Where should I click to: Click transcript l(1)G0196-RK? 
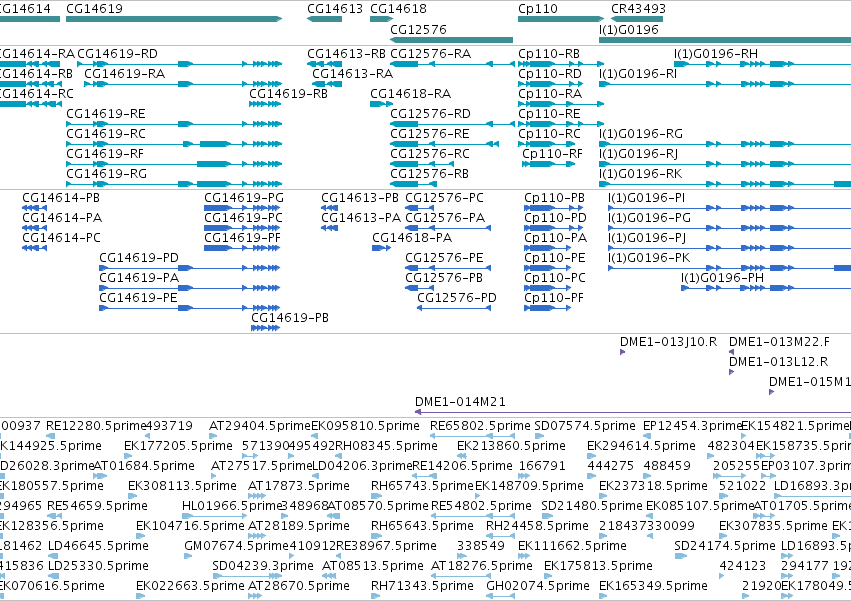640,174
